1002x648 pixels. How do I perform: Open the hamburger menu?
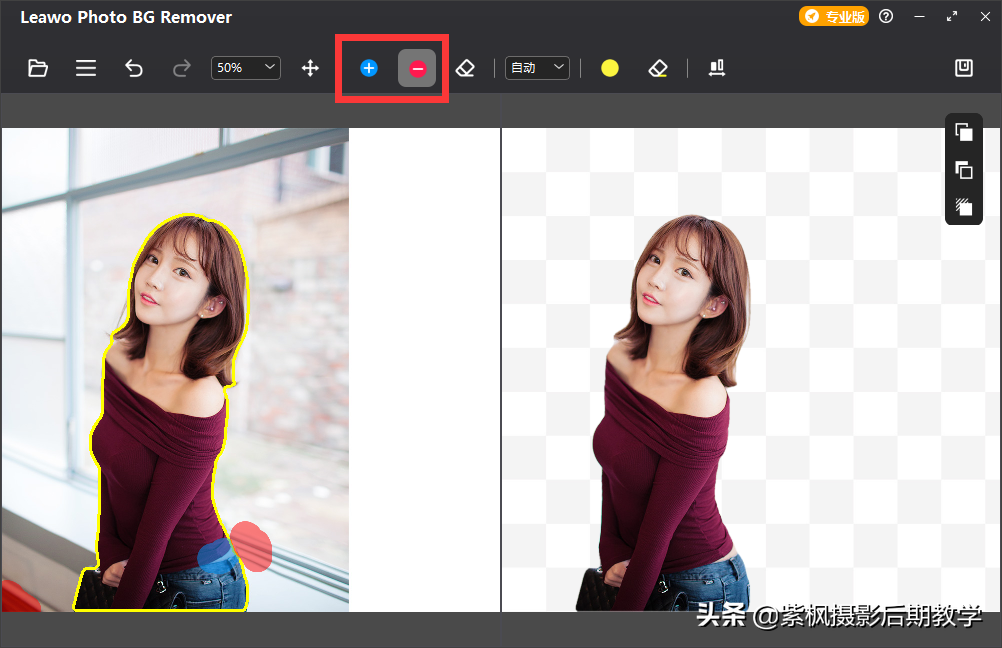tap(86, 68)
